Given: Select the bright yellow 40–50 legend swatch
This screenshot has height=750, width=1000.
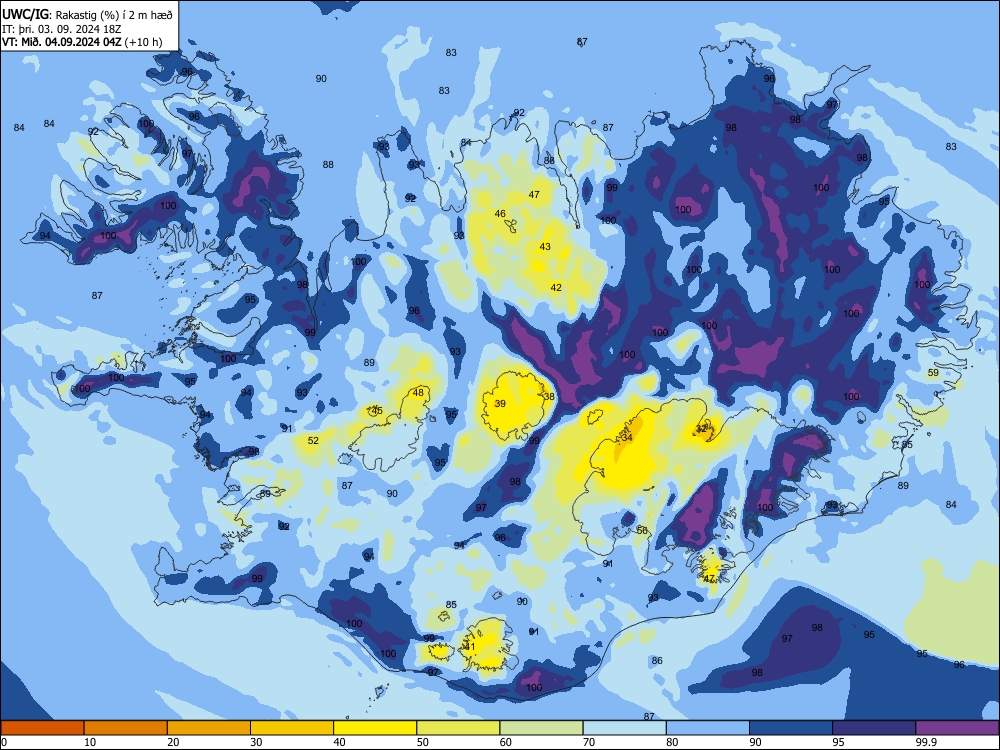Looking at the screenshot, I should 375,728.
